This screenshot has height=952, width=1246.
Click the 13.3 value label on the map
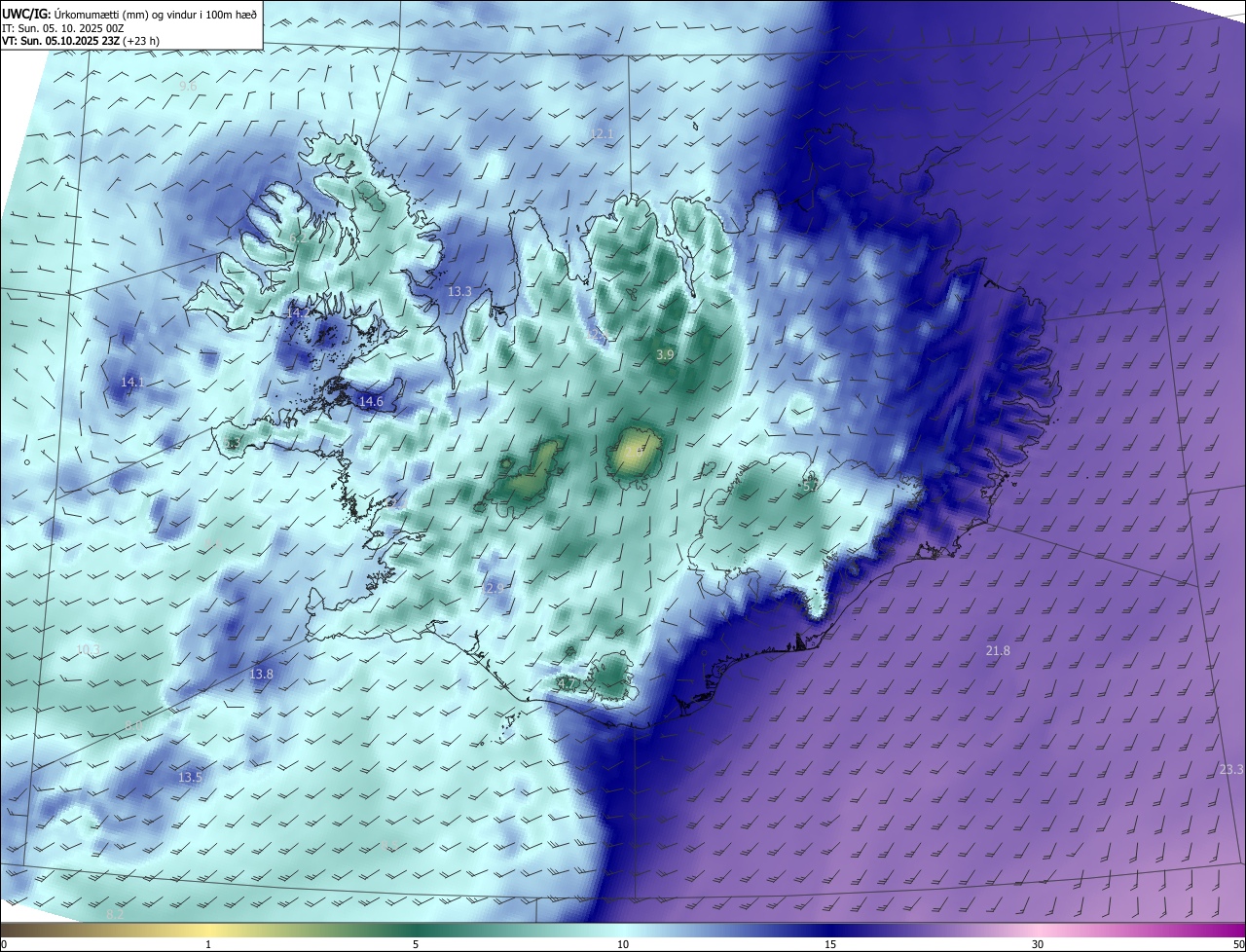point(459,291)
